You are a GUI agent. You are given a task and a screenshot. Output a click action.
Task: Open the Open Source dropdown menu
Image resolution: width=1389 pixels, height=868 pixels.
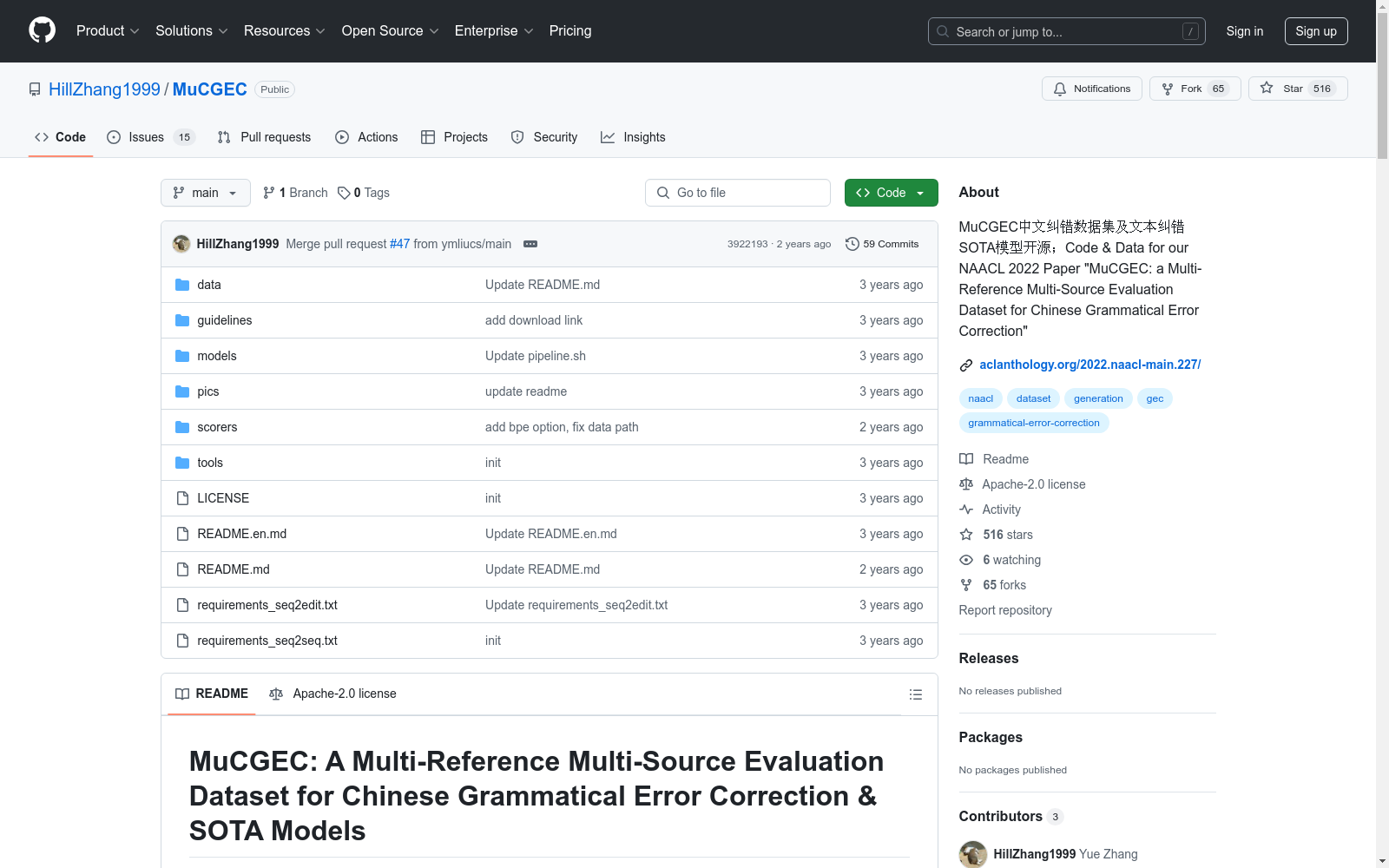[391, 31]
